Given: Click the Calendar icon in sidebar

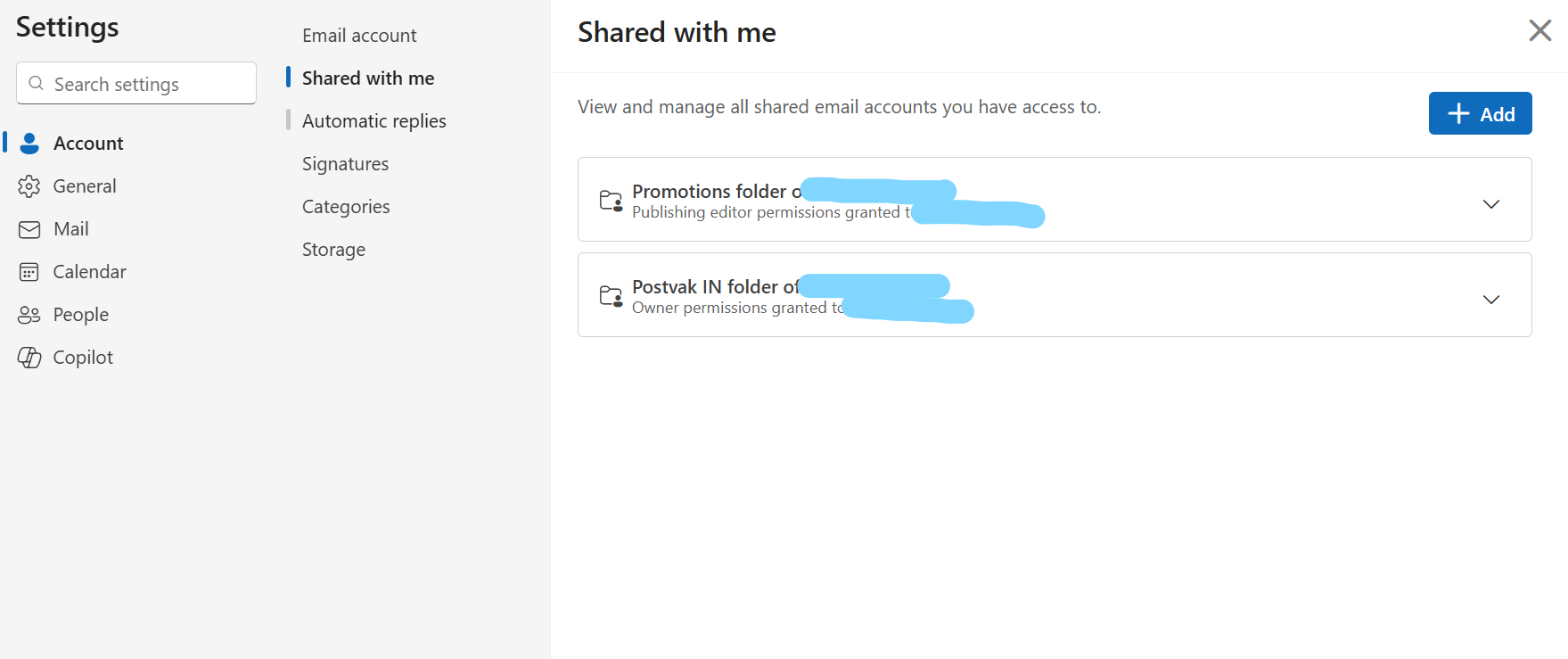Looking at the screenshot, I should click(x=29, y=272).
